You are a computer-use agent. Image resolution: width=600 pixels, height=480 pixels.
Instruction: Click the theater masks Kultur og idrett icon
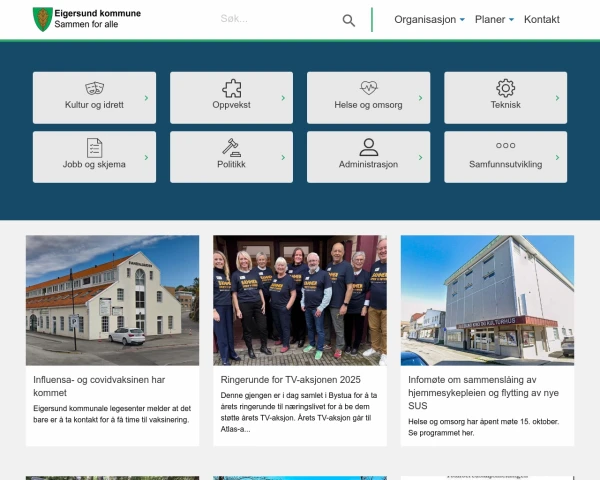point(94,88)
